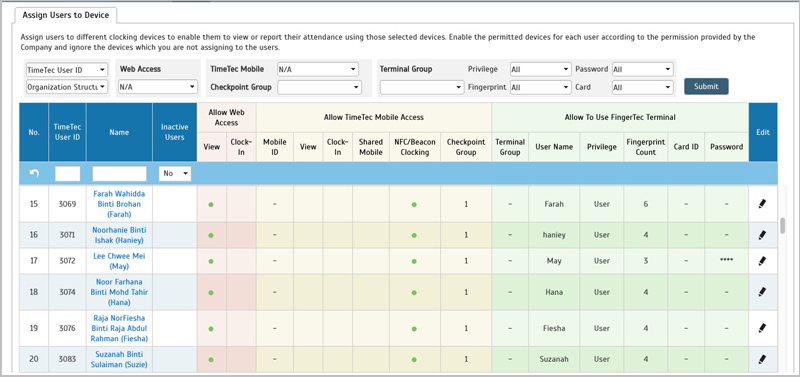The image size is (800, 377).
Task: Expand the Web Access N/A dropdown
Action: point(158,87)
